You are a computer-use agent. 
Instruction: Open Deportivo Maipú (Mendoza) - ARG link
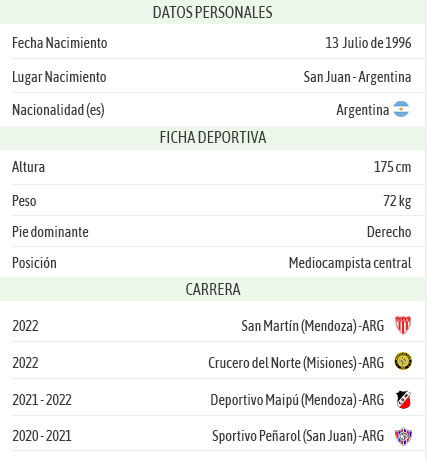point(297,400)
